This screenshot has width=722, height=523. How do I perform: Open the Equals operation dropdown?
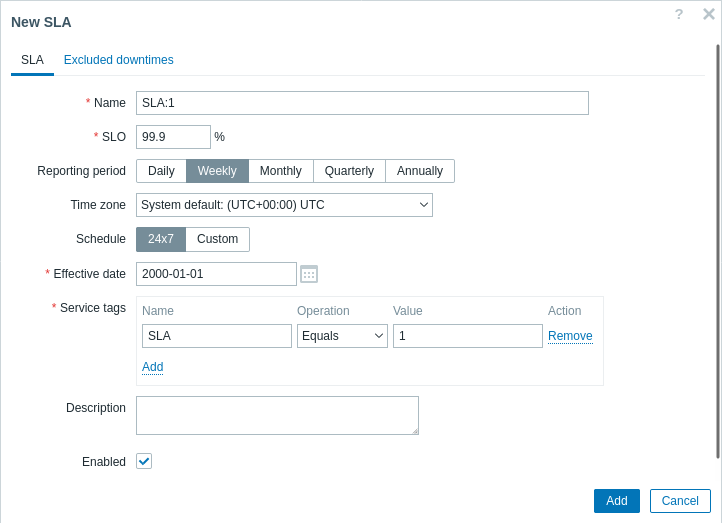click(342, 336)
